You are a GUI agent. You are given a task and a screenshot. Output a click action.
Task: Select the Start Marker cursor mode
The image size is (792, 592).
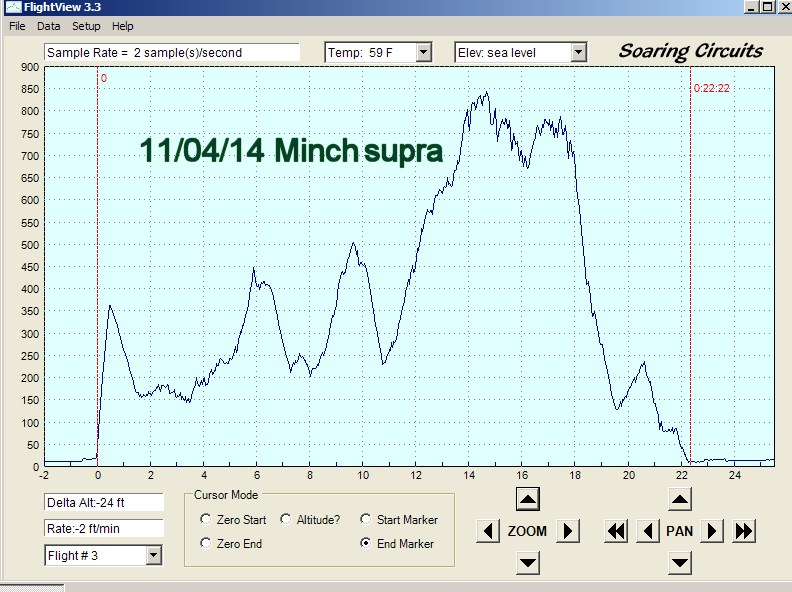point(365,519)
